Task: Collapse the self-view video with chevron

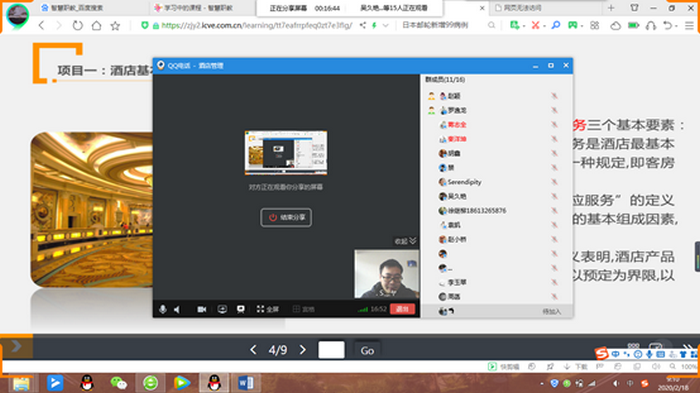Action: click(405, 241)
